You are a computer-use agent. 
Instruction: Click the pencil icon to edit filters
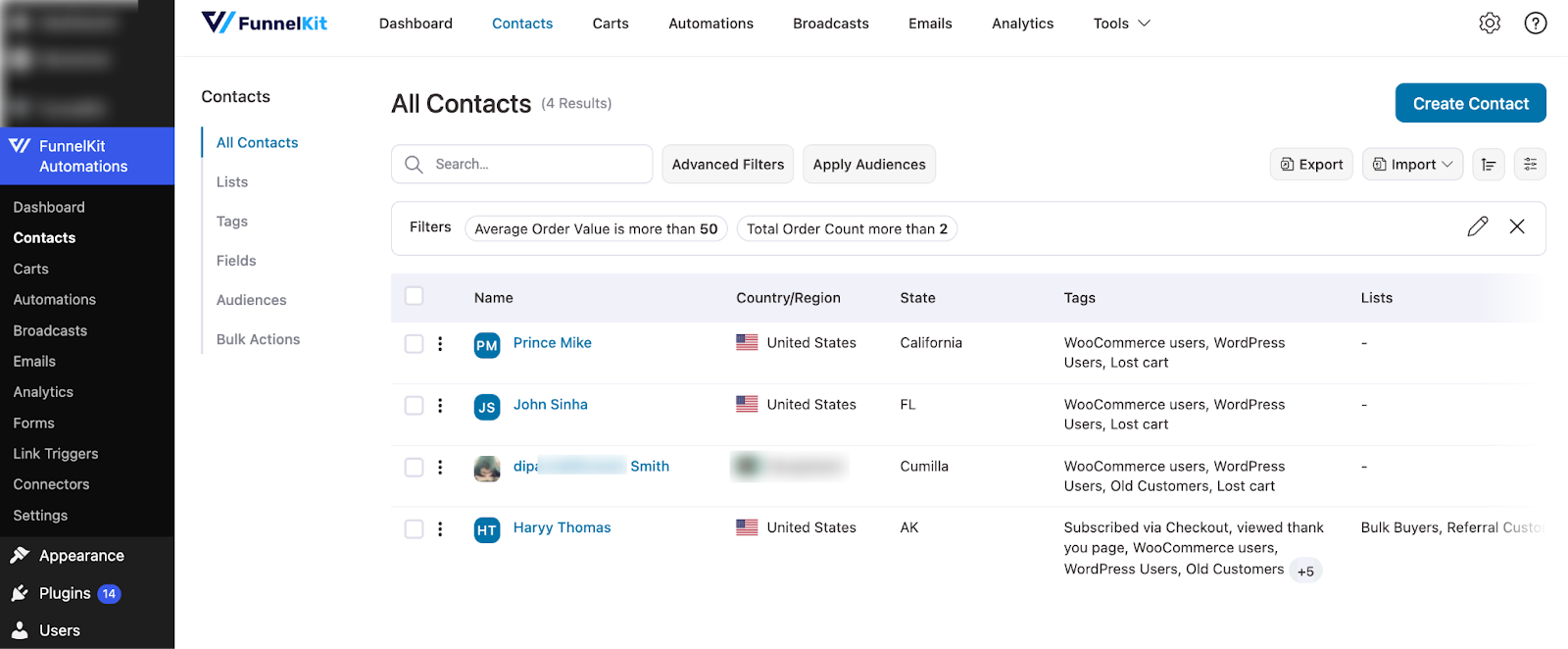tap(1478, 226)
